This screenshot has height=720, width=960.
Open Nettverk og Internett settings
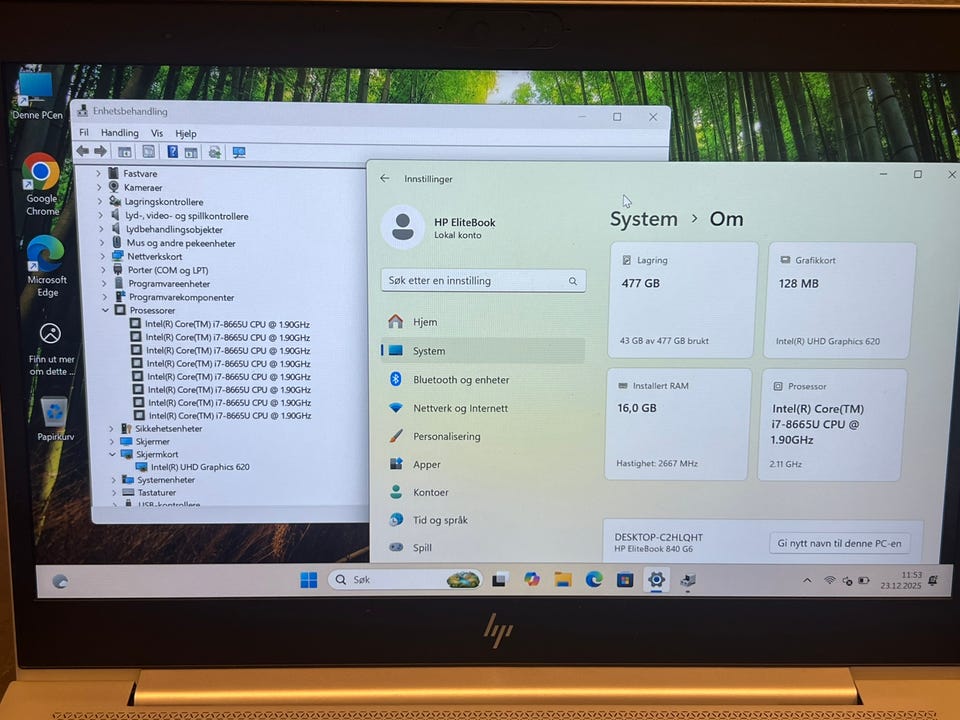click(x=482, y=408)
